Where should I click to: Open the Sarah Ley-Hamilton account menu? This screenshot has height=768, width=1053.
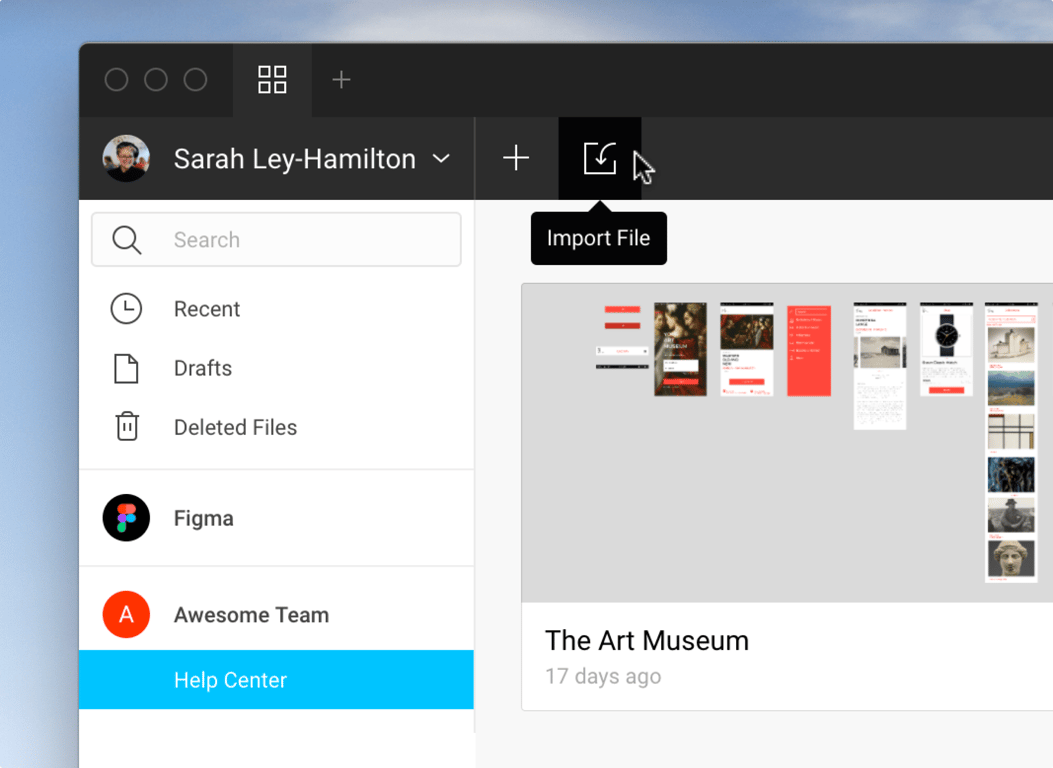coord(294,159)
